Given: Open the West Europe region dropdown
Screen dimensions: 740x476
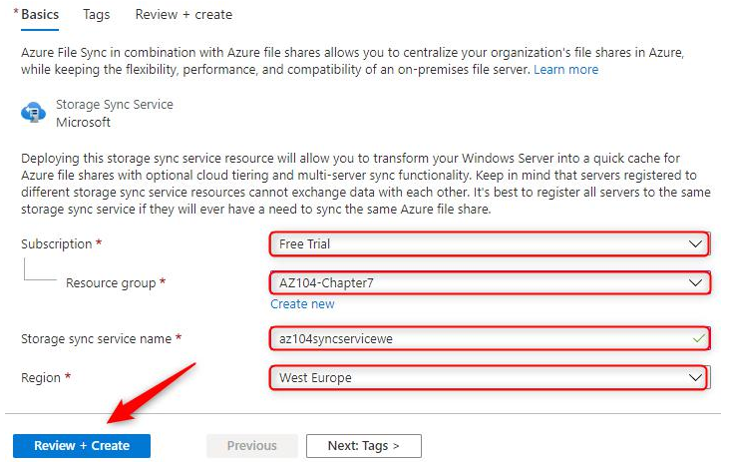Looking at the screenshot, I should (x=489, y=377).
